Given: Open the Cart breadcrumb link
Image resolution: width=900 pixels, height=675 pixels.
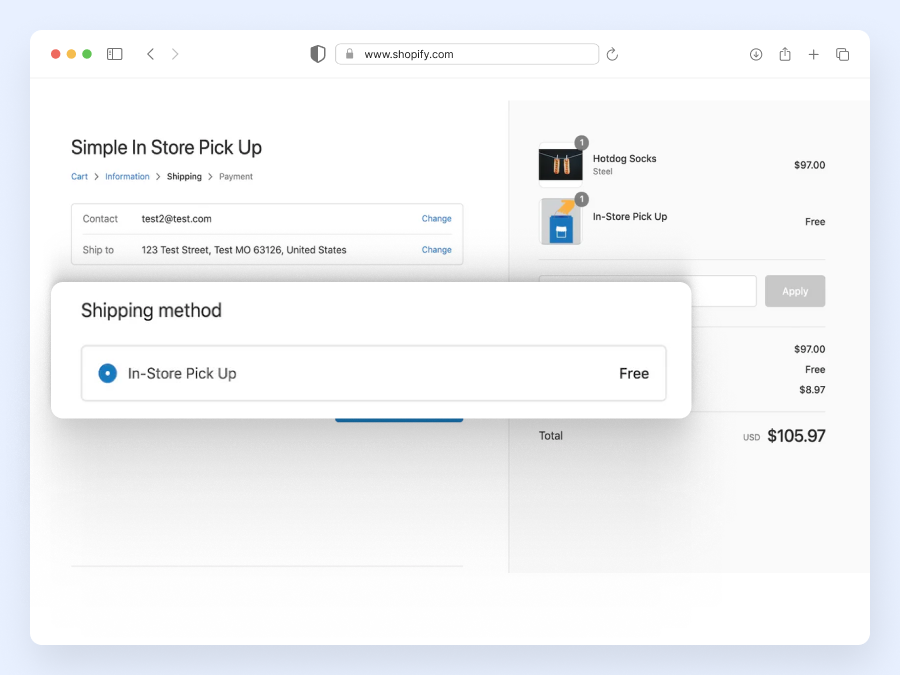Looking at the screenshot, I should [79, 177].
